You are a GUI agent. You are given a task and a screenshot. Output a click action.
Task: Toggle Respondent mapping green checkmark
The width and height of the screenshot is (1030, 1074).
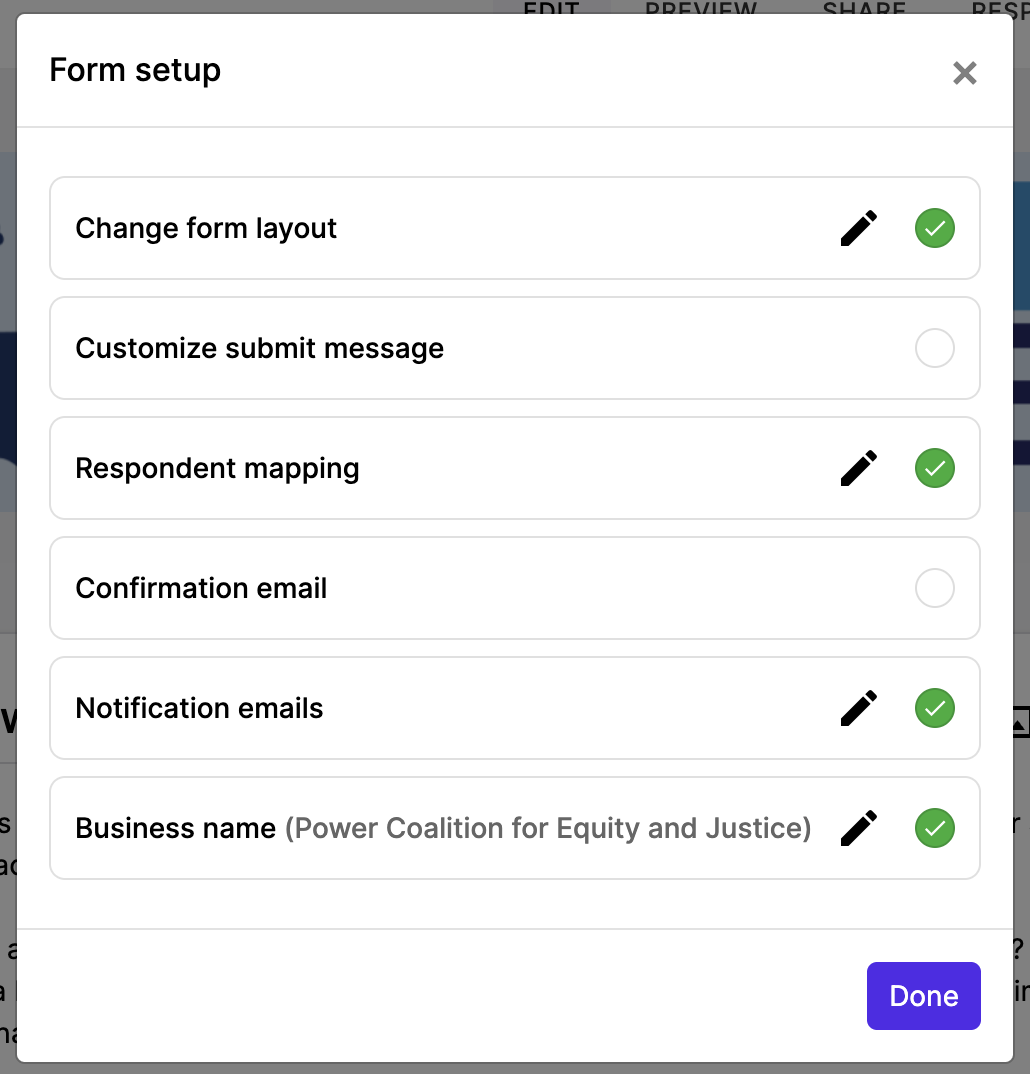point(935,468)
